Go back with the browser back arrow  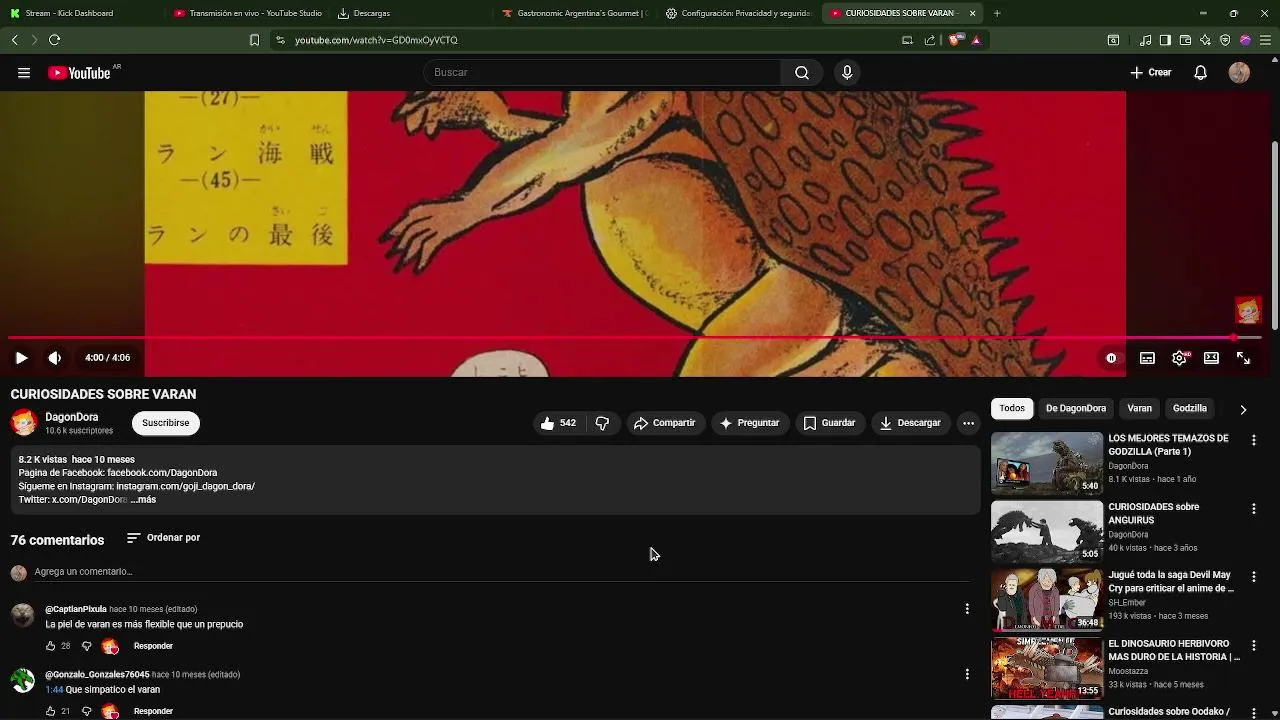(x=14, y=40)
